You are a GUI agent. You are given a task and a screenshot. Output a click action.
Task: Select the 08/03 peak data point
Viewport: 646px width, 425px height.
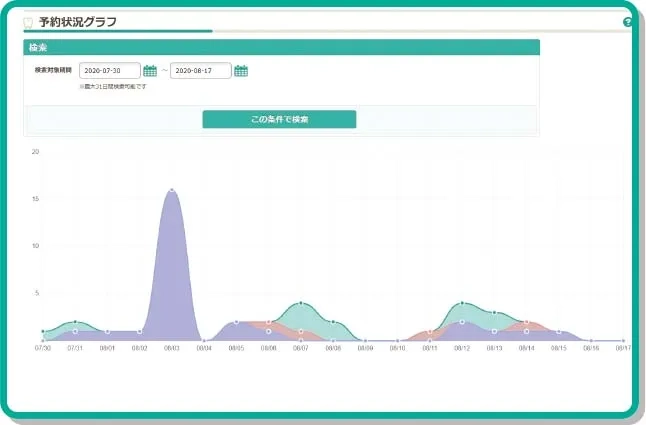click(172, 189)
